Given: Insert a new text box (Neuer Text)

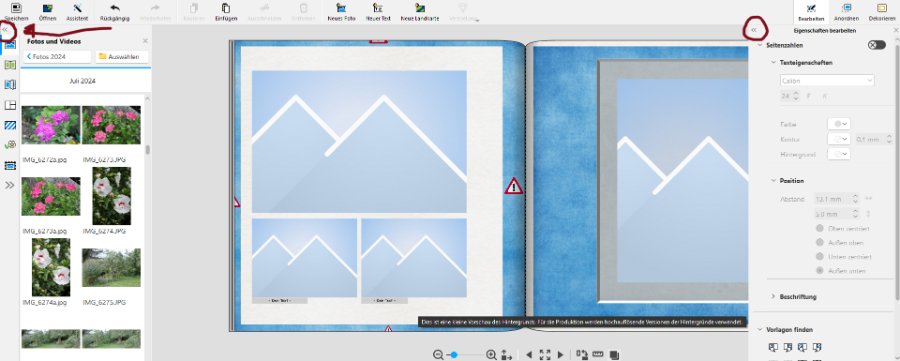Looking at the screenshot, I should (378, 11).
